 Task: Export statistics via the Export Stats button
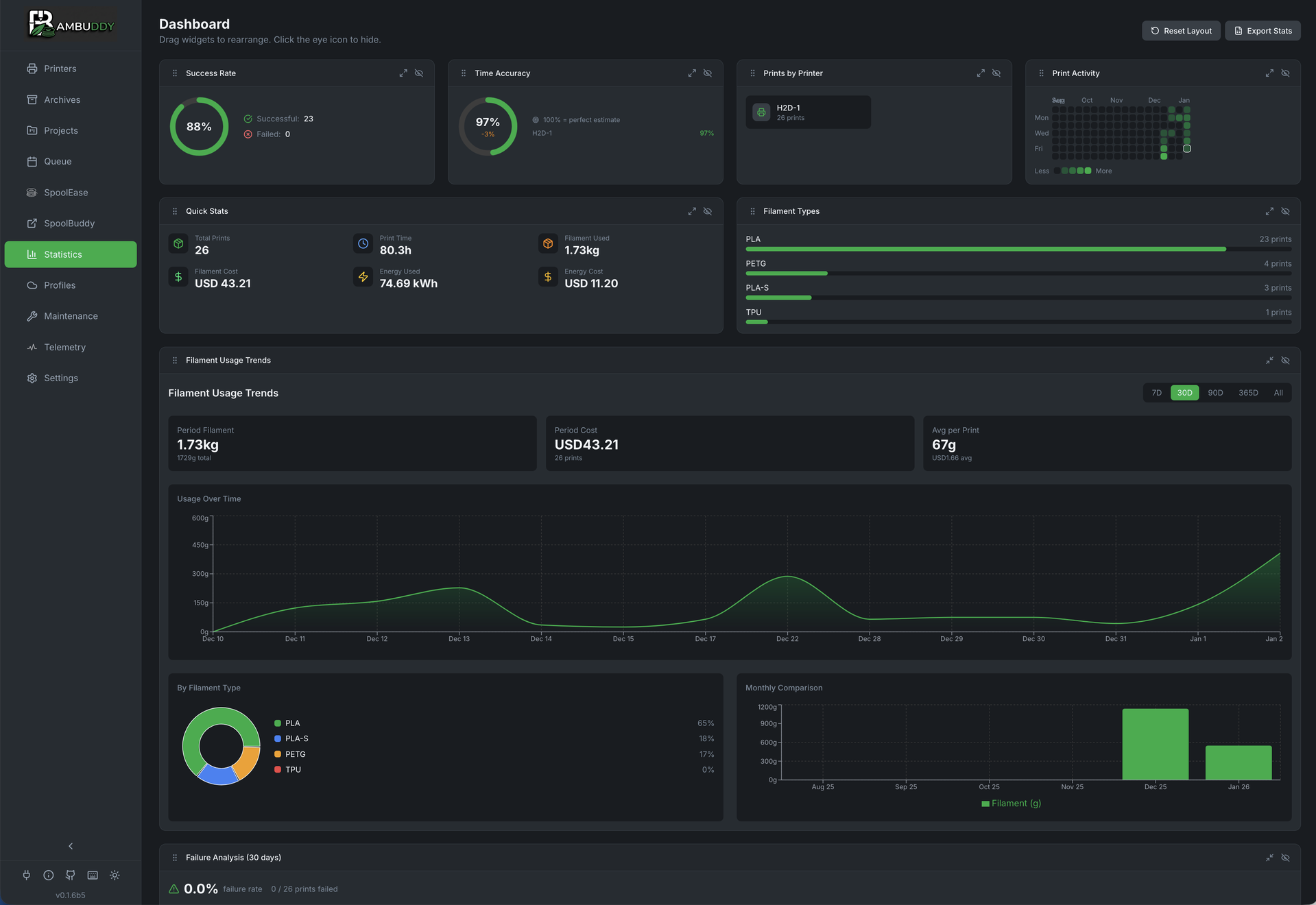[1263, 30]
